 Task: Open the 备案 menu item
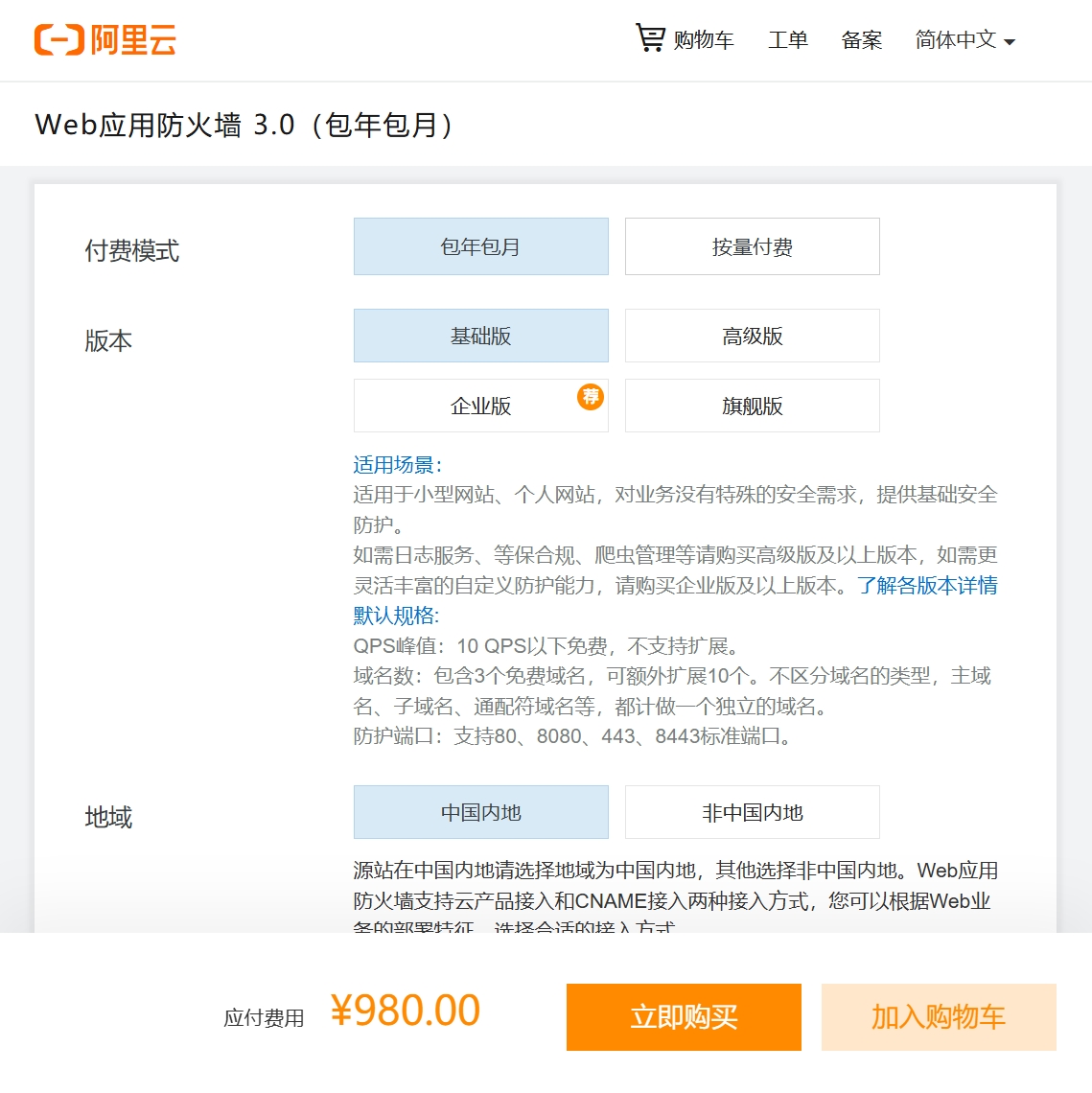(861, 39)
